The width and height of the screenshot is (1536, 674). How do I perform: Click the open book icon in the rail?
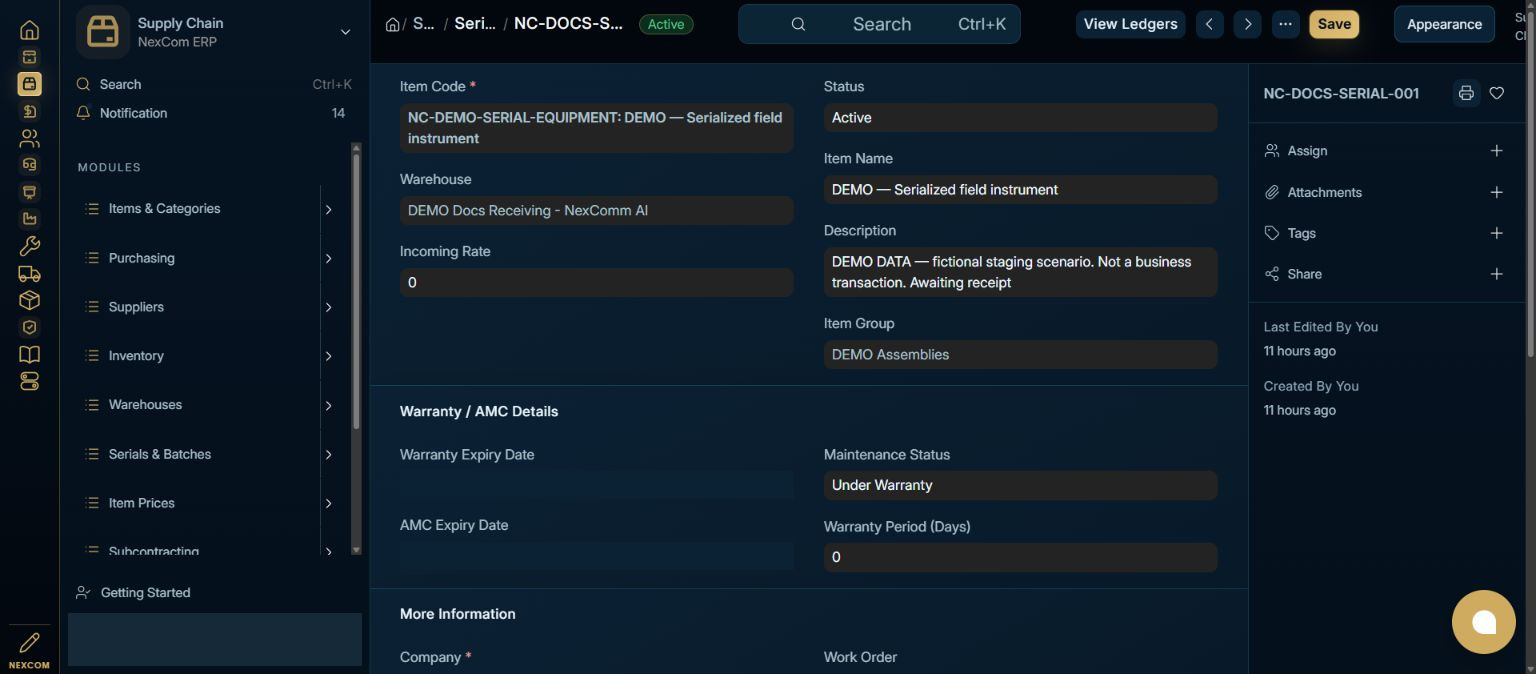point(29,354)
